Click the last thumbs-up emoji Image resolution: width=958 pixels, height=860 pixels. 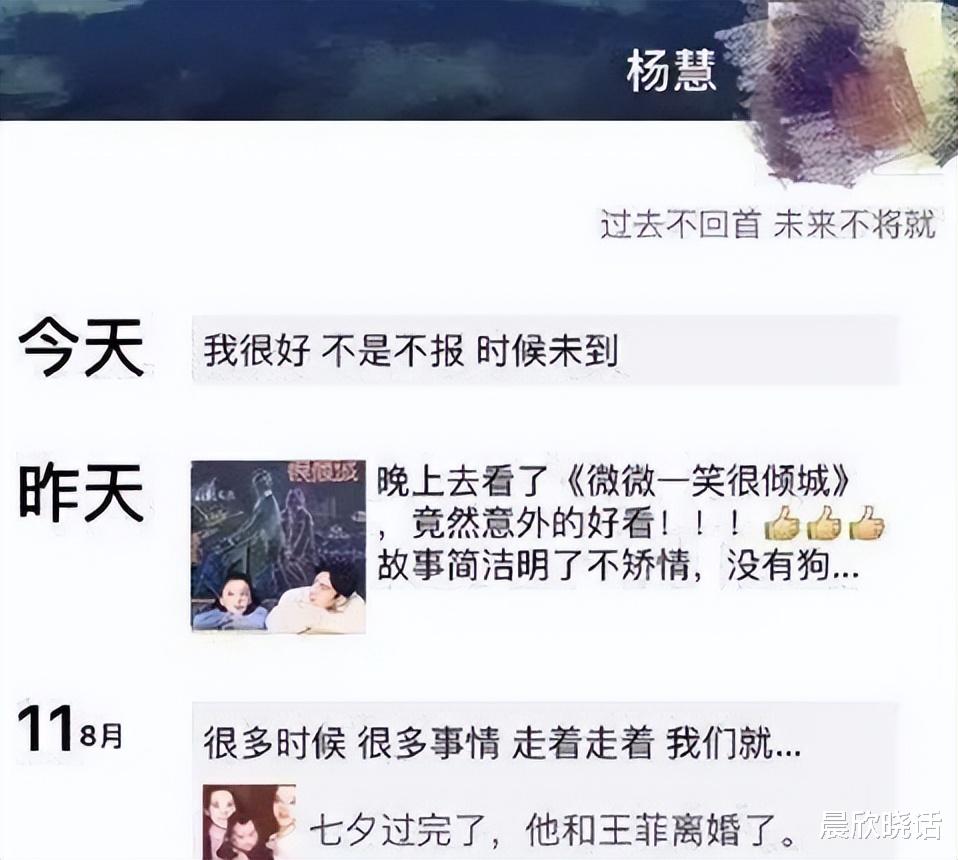867,524
